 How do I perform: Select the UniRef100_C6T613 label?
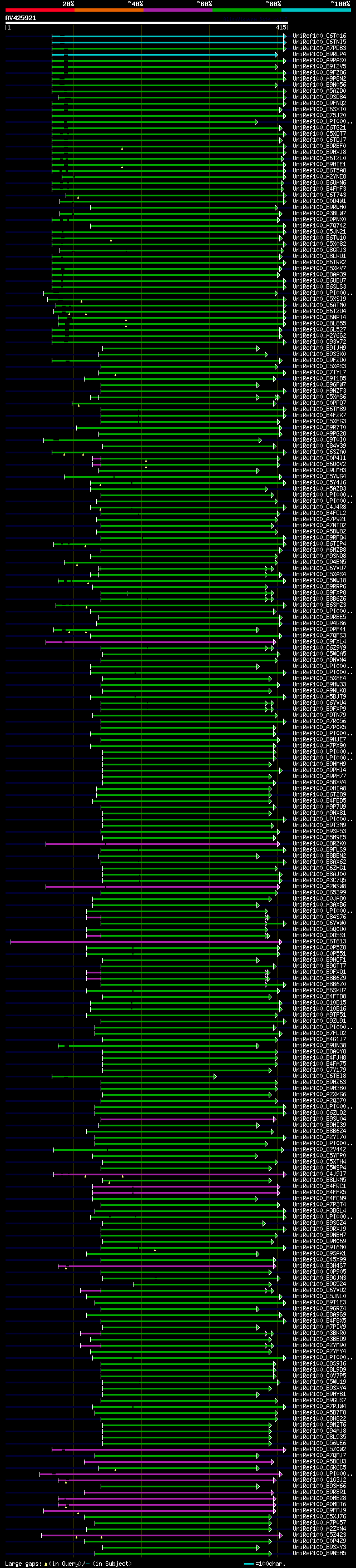coord(319,942)
